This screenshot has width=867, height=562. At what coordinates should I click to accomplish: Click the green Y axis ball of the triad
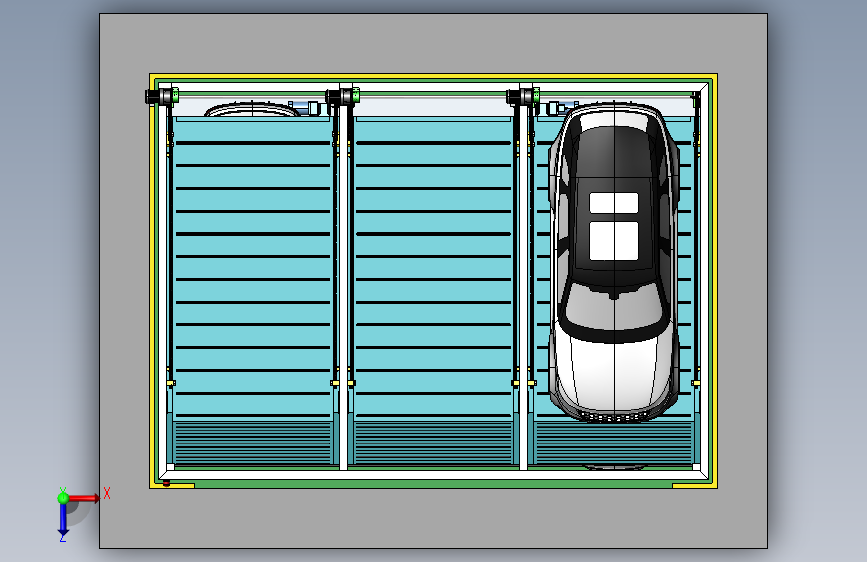click(63, 497)
